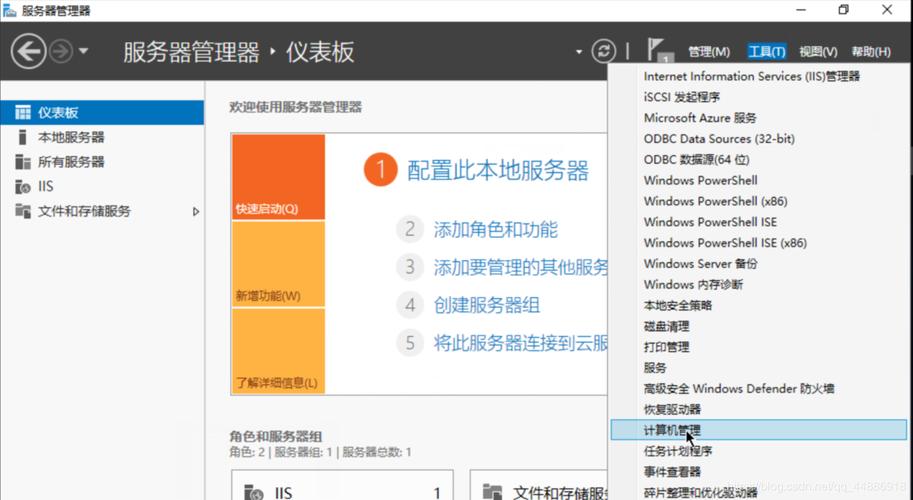Image resolution: width=913 pixels, height=500 pixels.
Task: Select the 了解详细信息(L) tile
Action: 278,351
